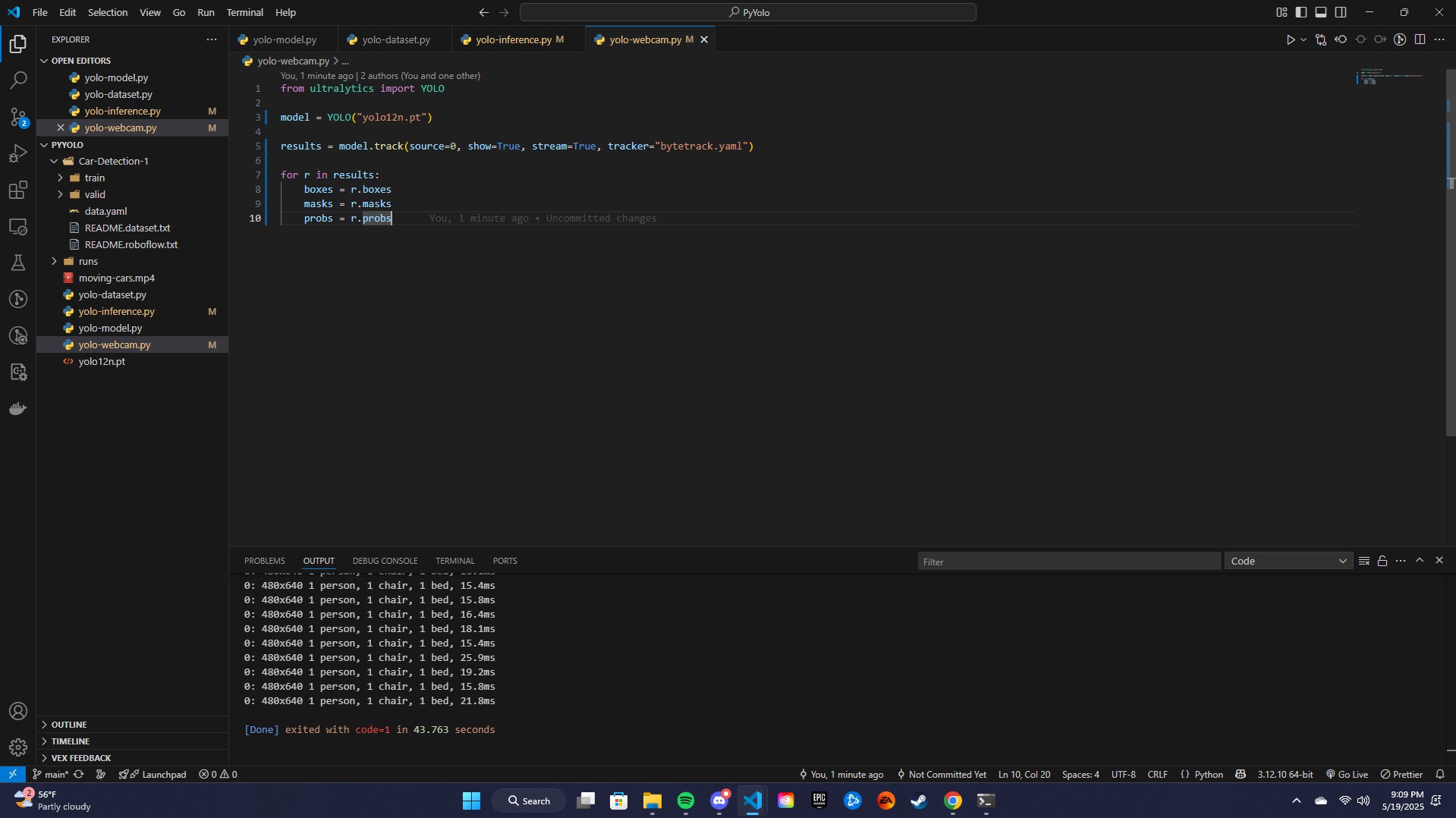
Task: Open changes compare icon in editor toolbar
Action: point(1321,39)
